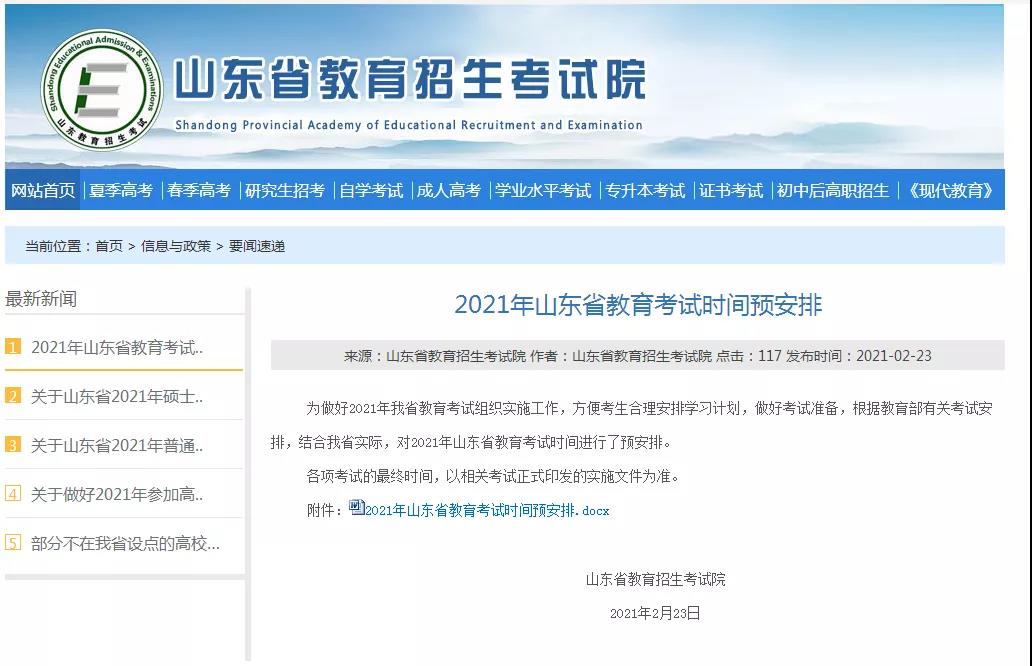Go to 网站首页 in navigation bar
Viewport: 1032px width, 666px height.
43,190
